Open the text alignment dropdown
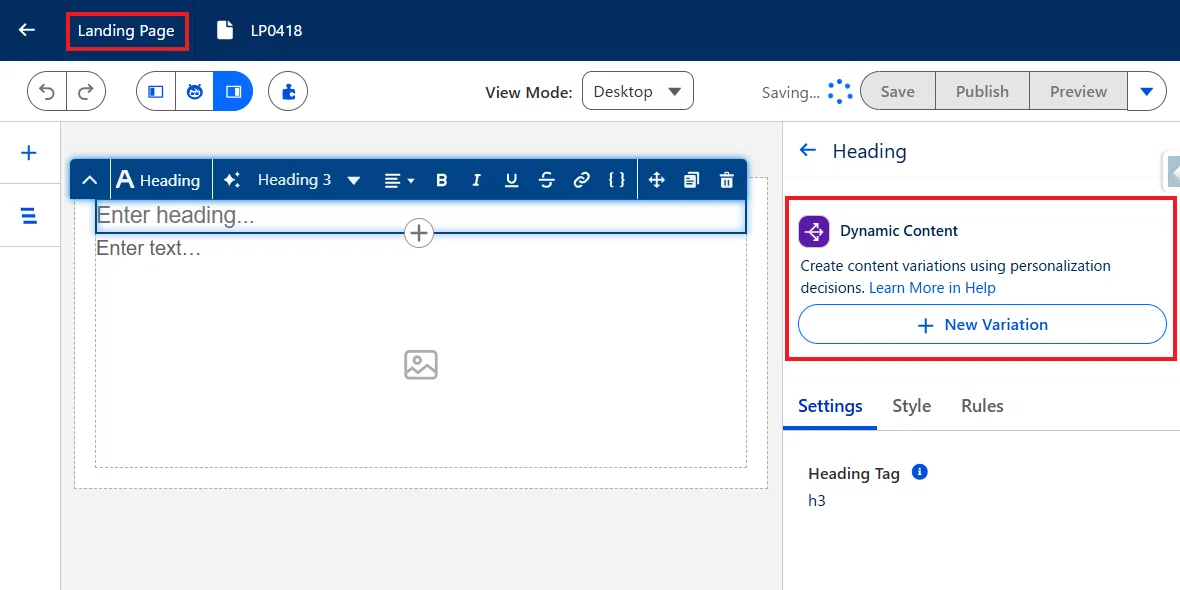Screen dimensions: 1180x590 pos(400,180)
